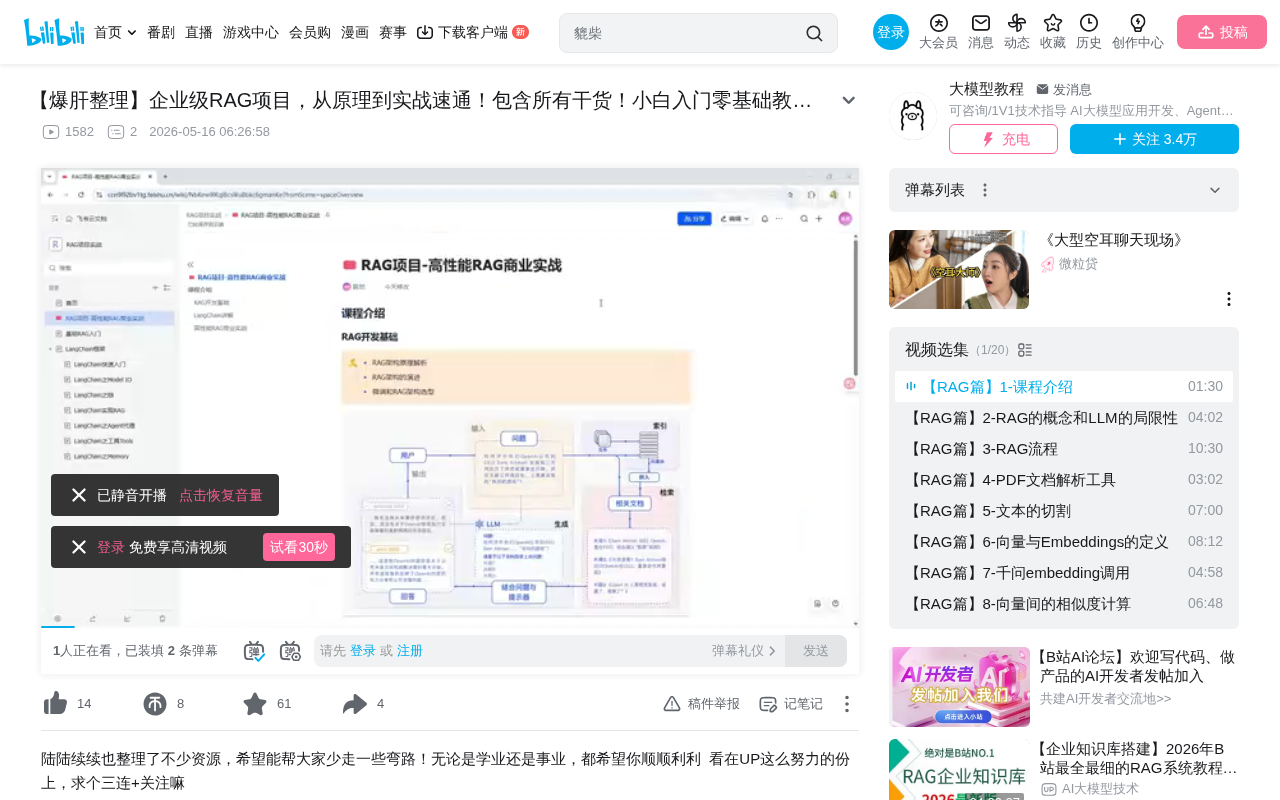Screen dimensions: 1280x800
Task: Open 直播 in the top navigation
Action: tap(199, 32)
